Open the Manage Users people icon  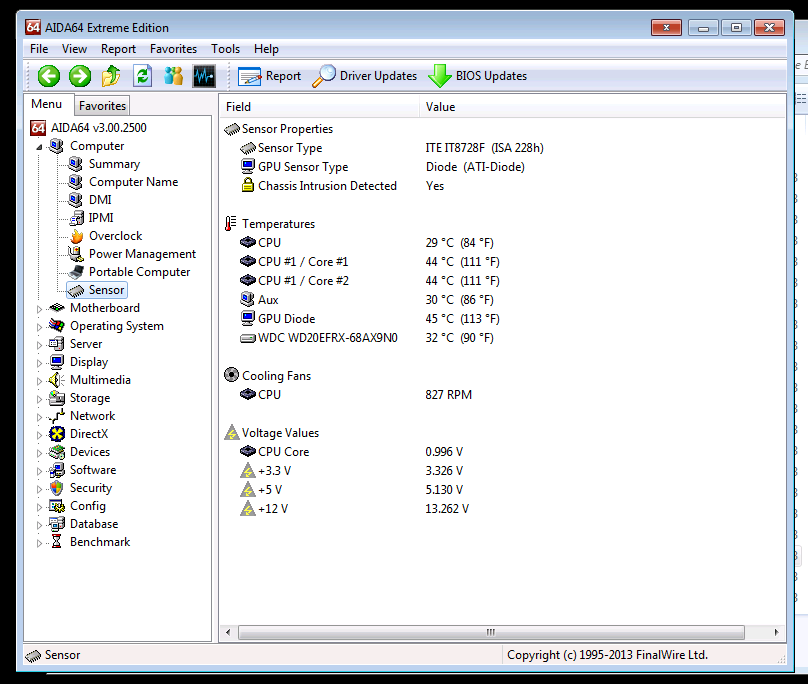click(174, 76)
